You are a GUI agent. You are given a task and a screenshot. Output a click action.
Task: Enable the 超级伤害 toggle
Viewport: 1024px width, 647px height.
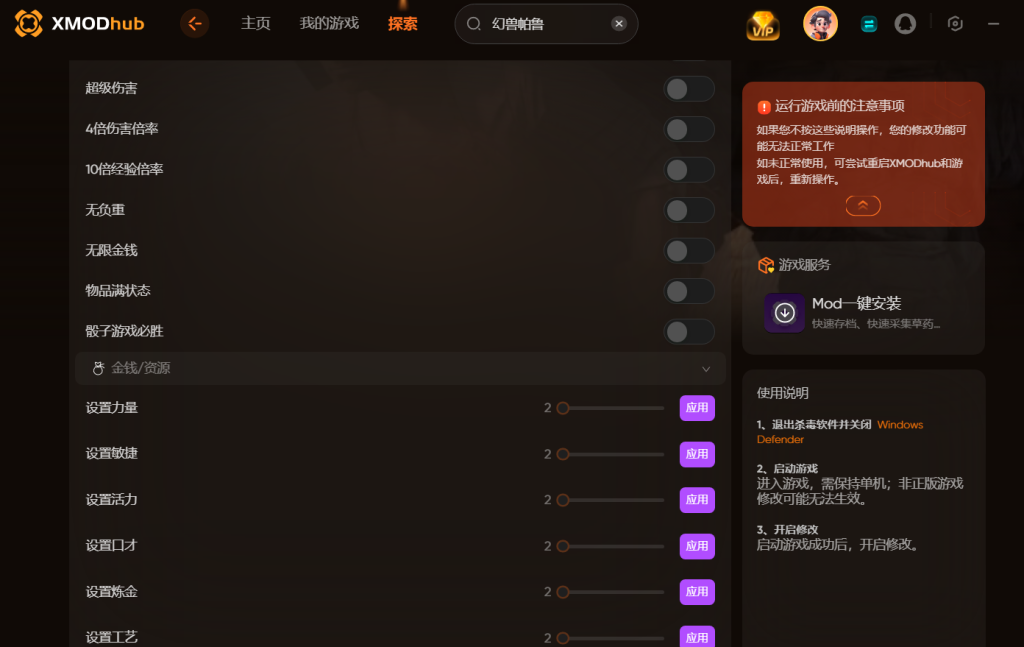click(x=689, y=89)
